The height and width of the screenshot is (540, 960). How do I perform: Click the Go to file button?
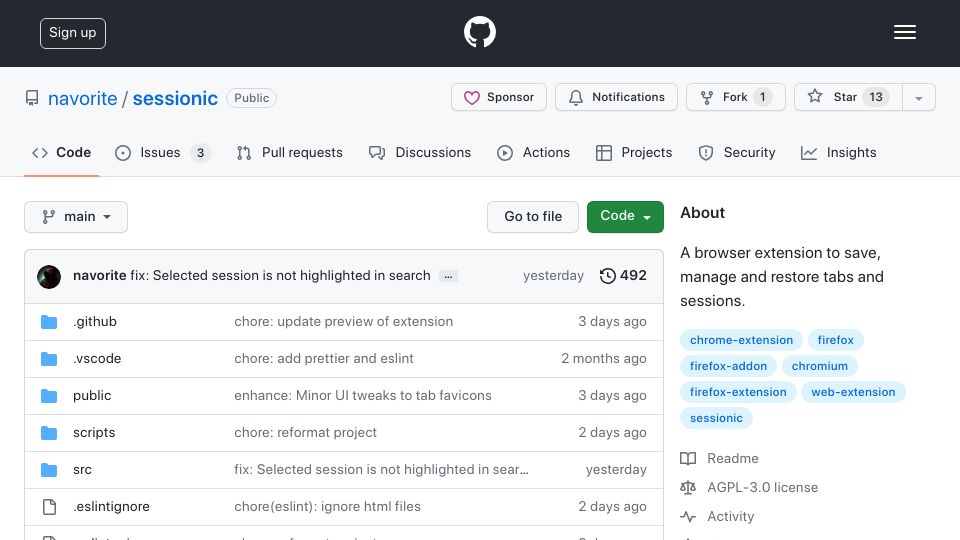533,217
